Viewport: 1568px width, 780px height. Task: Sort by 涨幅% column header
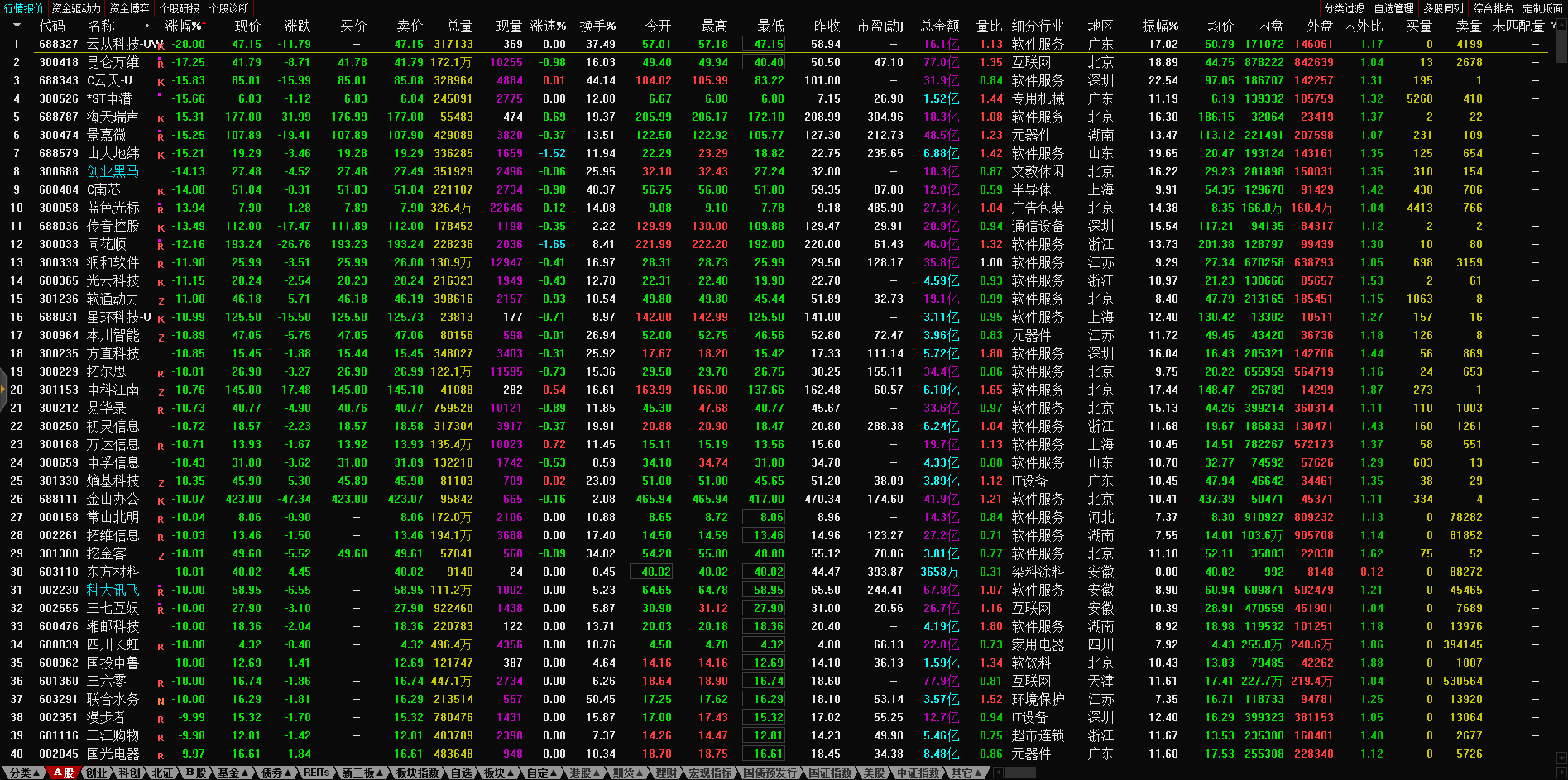(x=184, y=26)
